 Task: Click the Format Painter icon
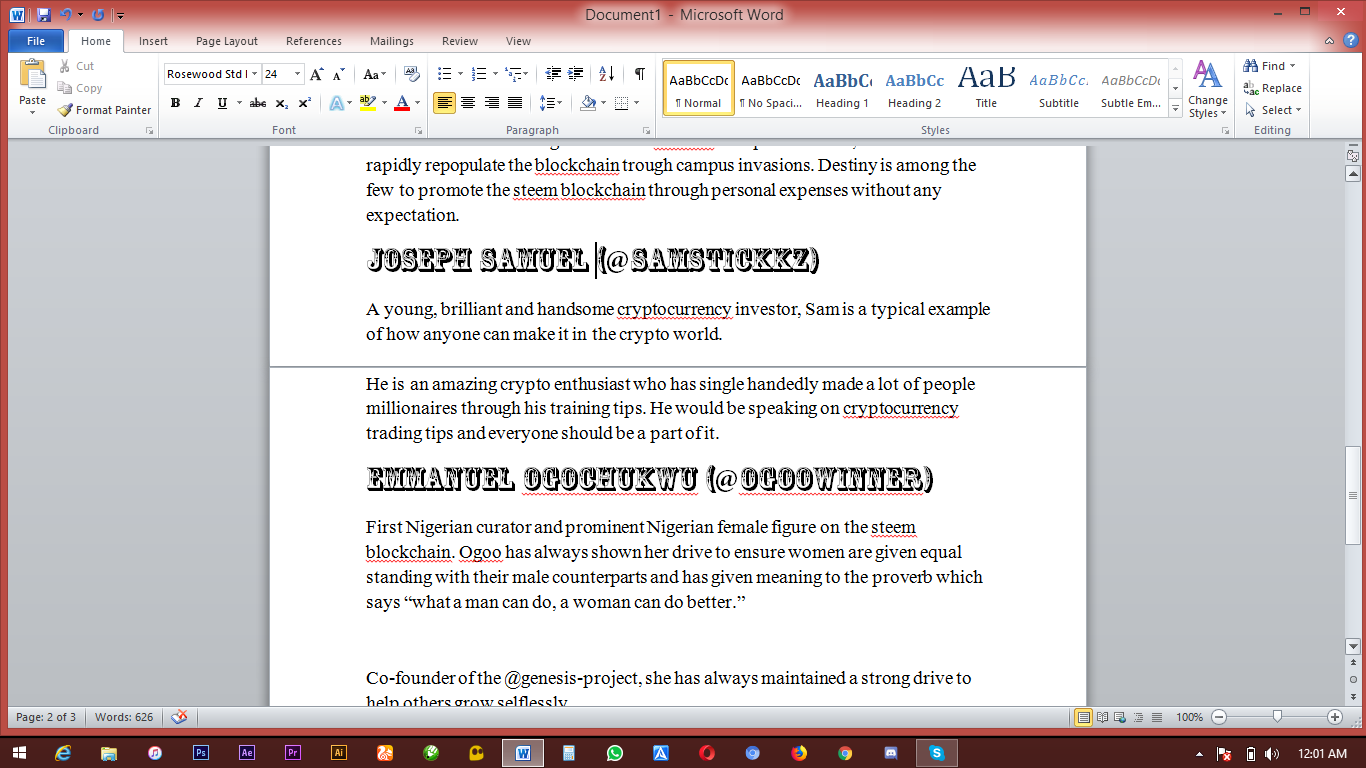[x=103, y=110]
